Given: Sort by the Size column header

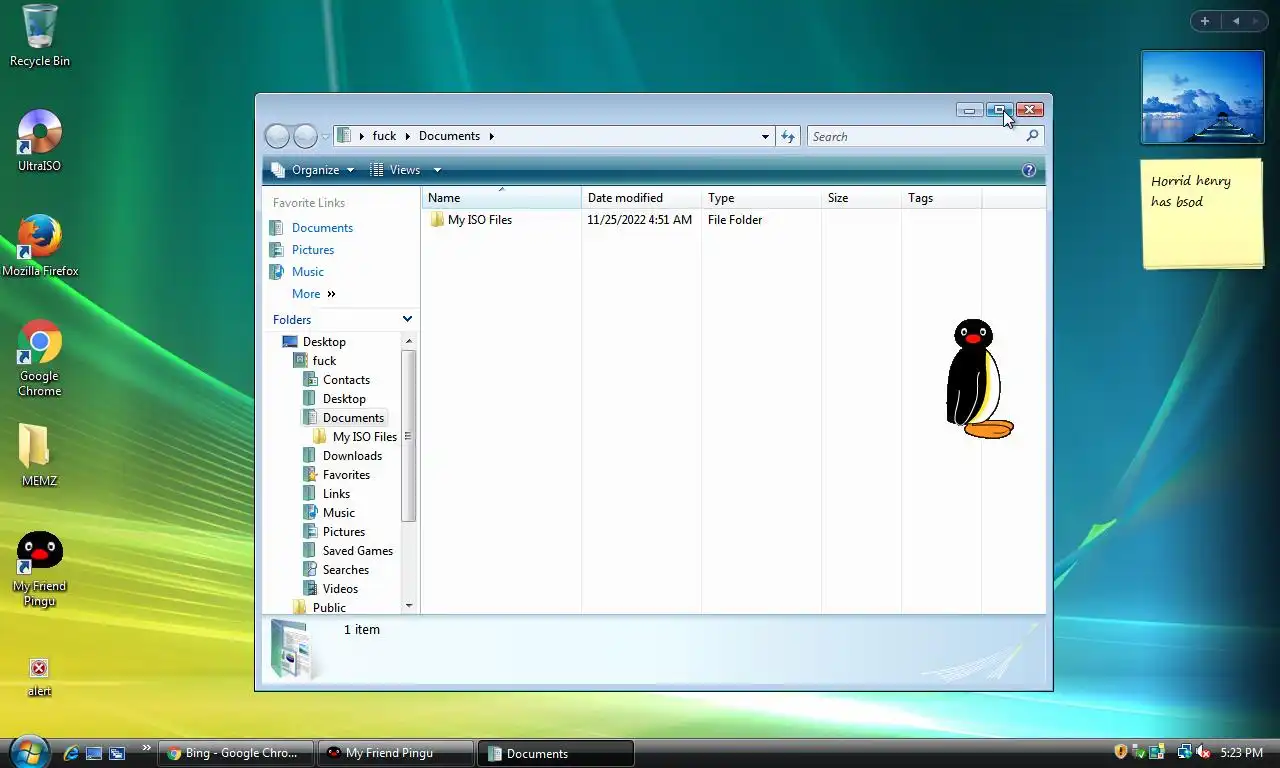Looking at the screenshot, I should coord(861,198).
